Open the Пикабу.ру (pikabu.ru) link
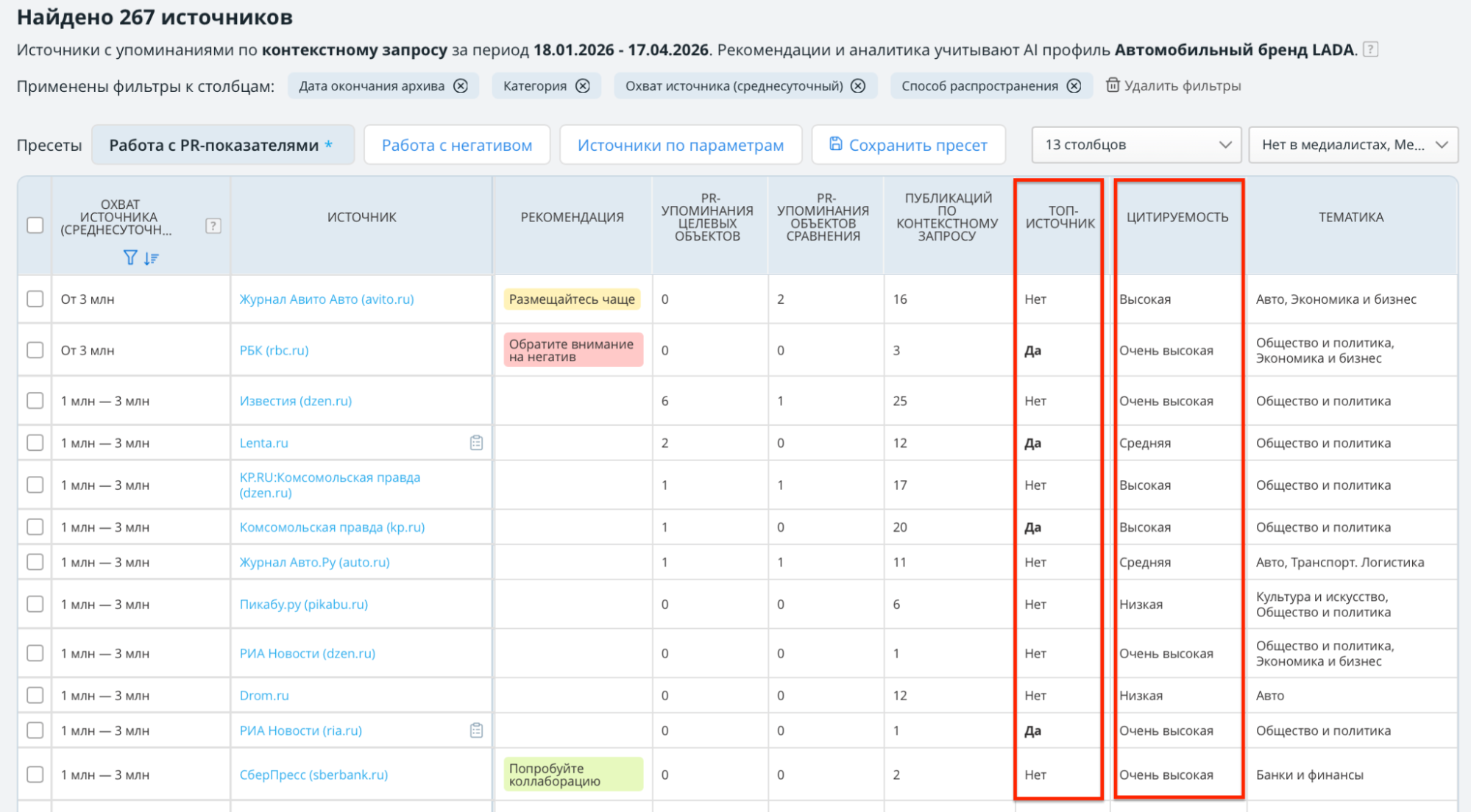1471x812 pixels. coord(304,604)
